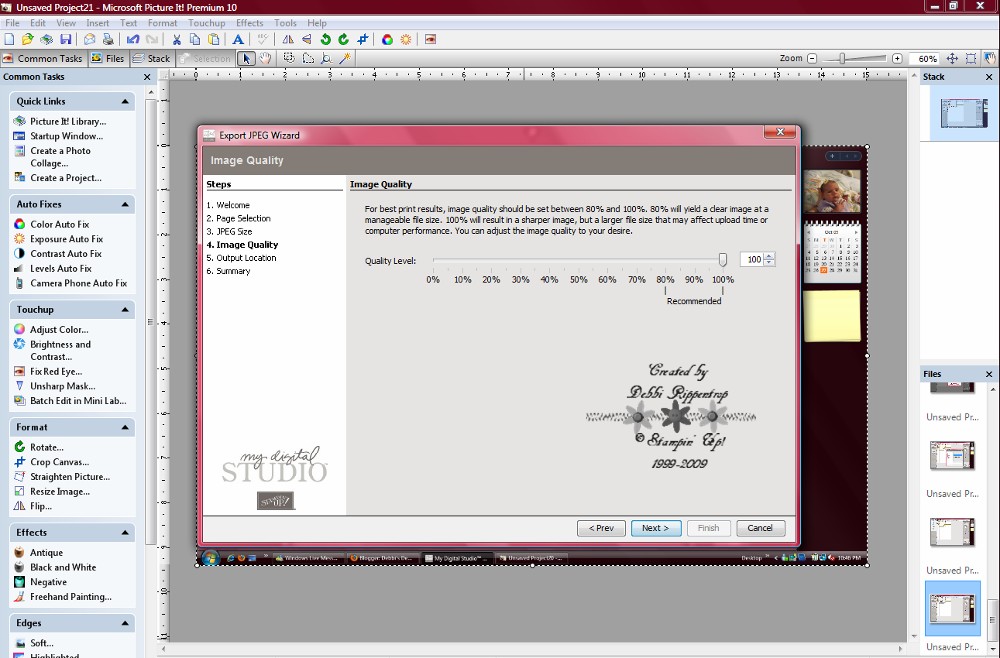Click the Zoom slider handle in toolbar

pos(842,59)
